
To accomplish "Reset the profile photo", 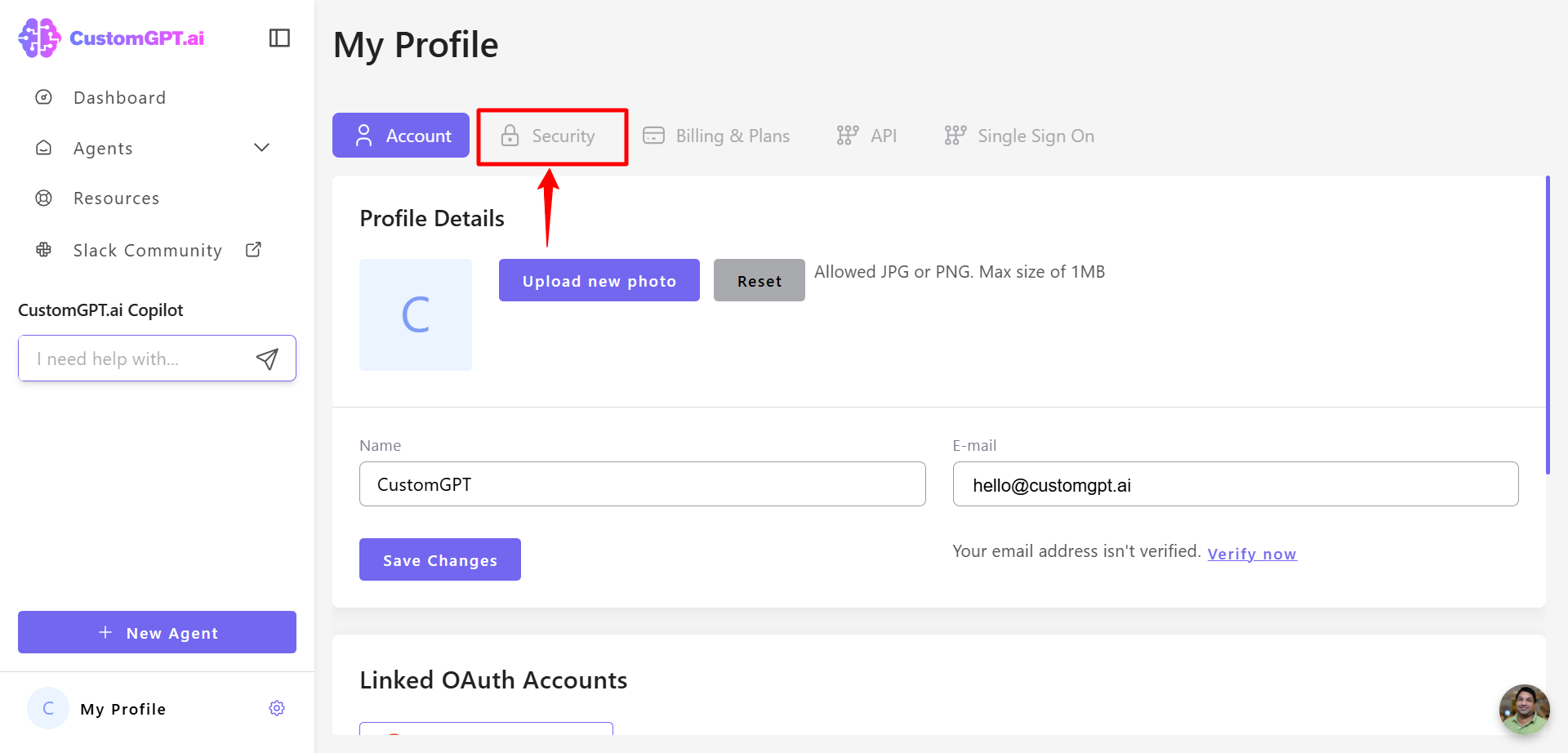I will [759, 280].
